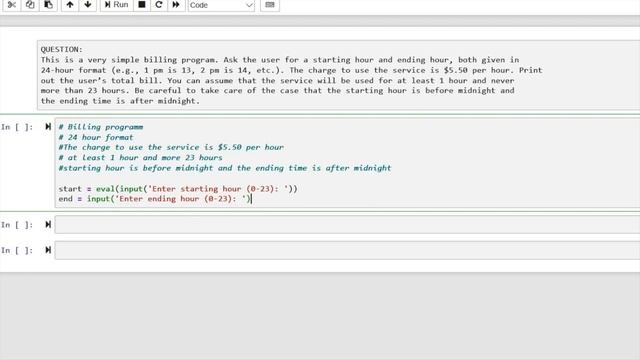Paste cells below icon
This screenshot has width=640, height=360.
48,5
